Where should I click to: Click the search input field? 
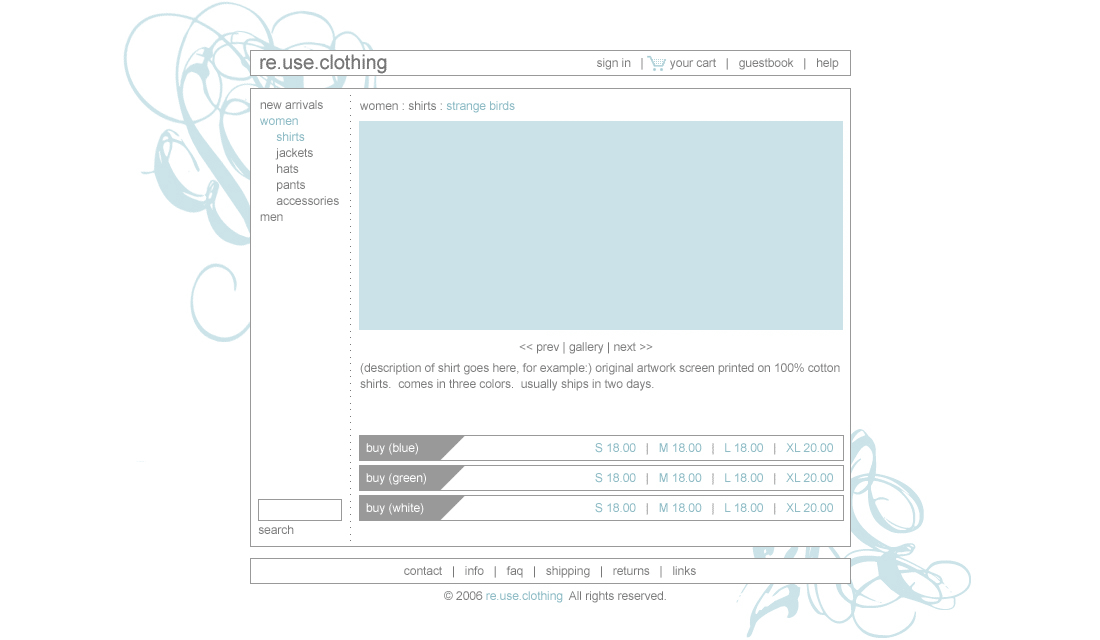(x=300, y=510)
